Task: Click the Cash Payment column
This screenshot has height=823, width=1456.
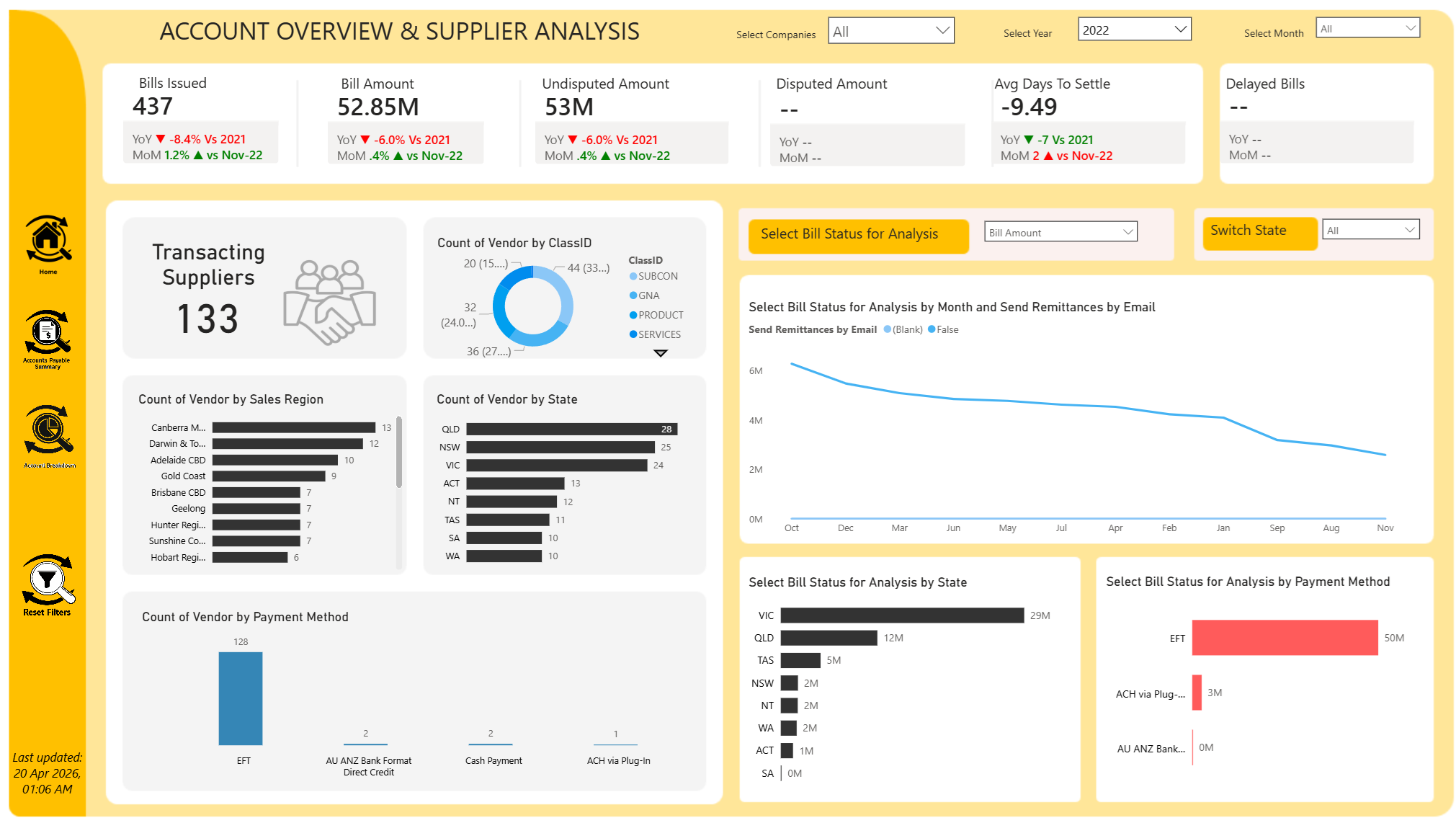Action: pos(491,744)
